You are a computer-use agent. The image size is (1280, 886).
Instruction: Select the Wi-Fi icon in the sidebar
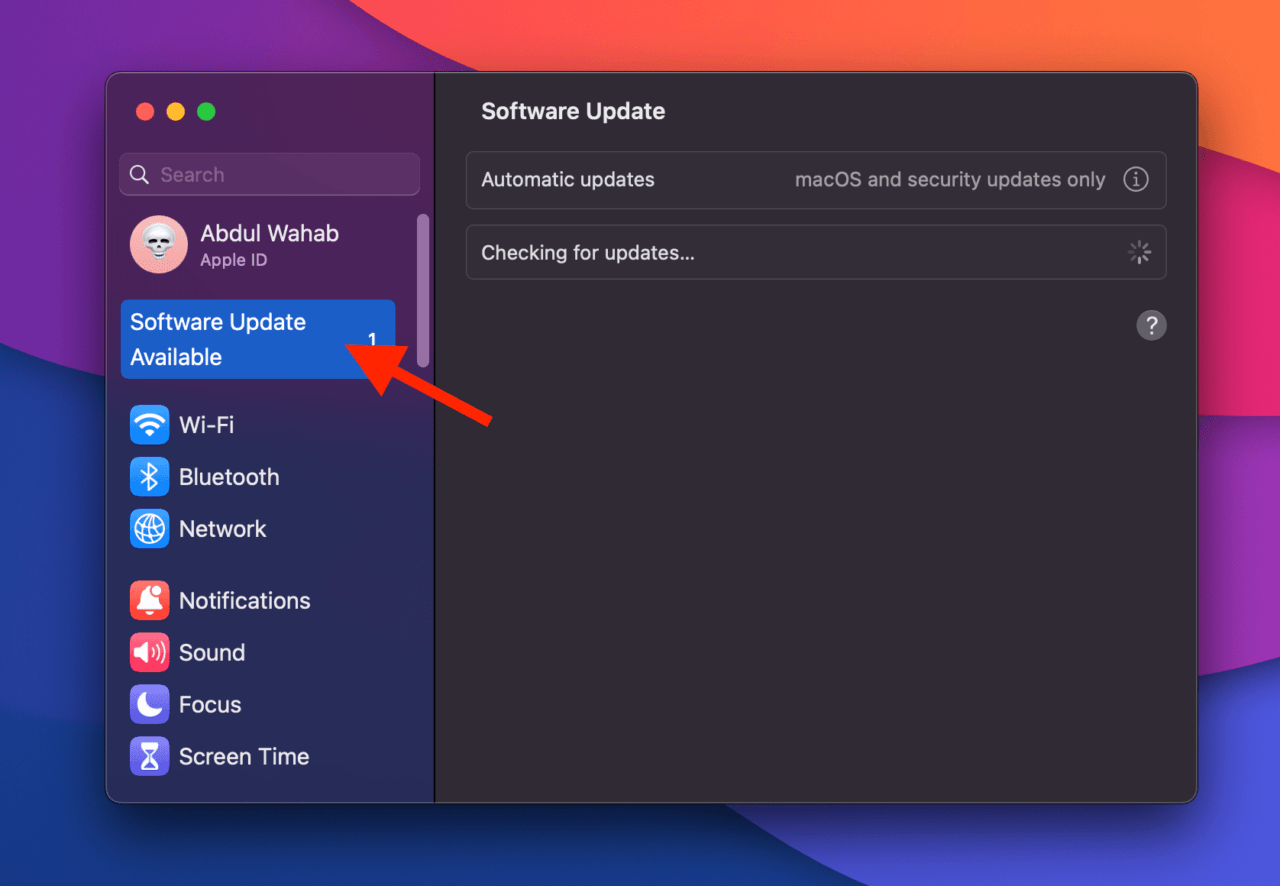(x=148, y=425)
